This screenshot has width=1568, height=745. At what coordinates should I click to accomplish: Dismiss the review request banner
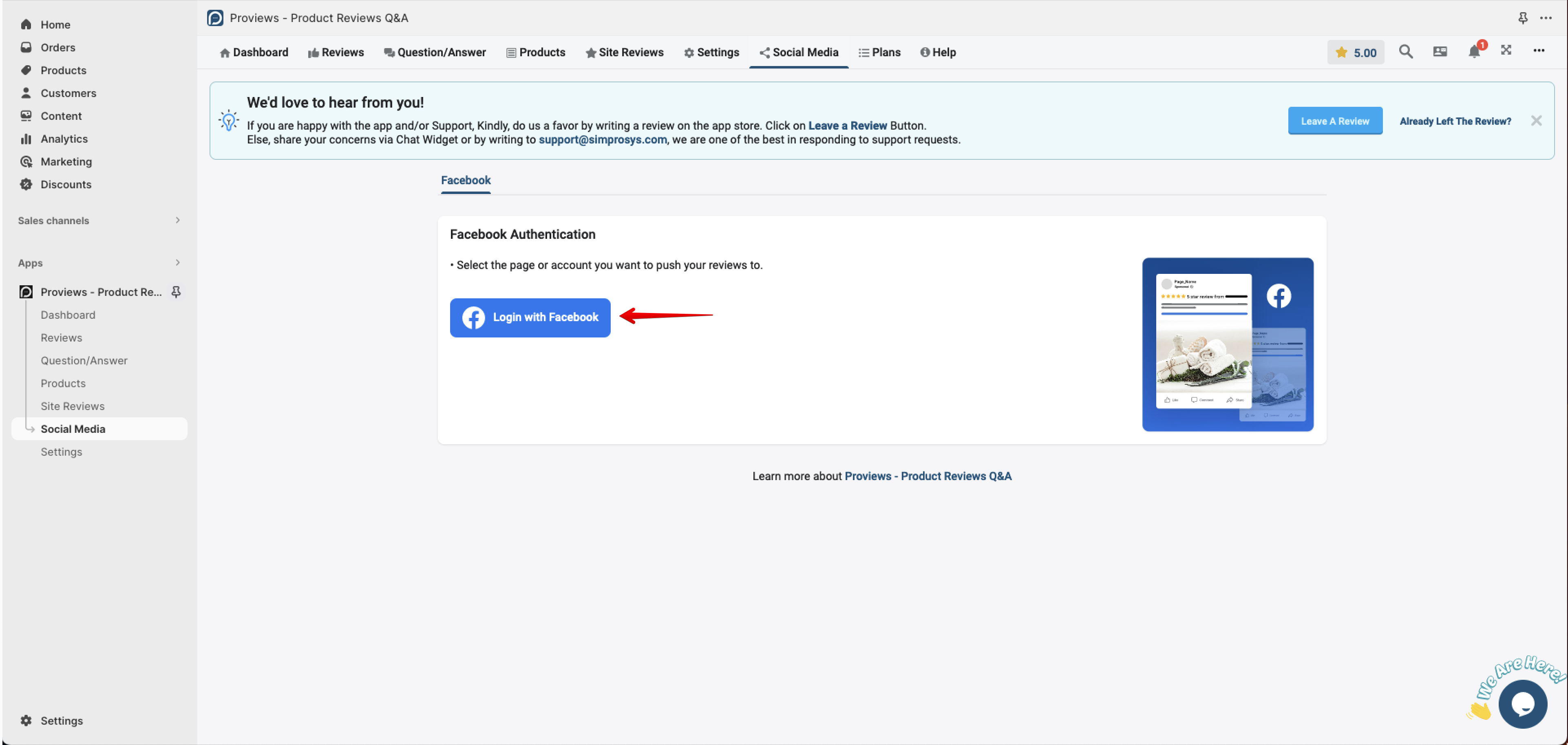click(1536, 121)
